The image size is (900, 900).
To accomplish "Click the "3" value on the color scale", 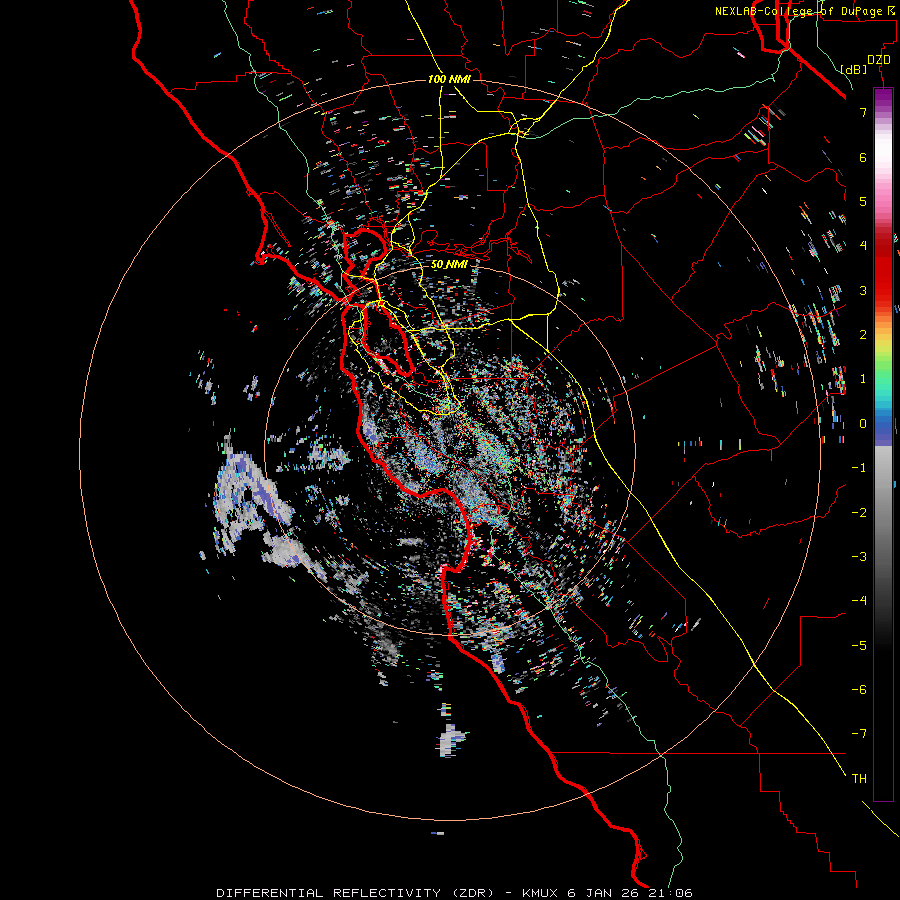I will pyautogui.click(x=863, y=290).
